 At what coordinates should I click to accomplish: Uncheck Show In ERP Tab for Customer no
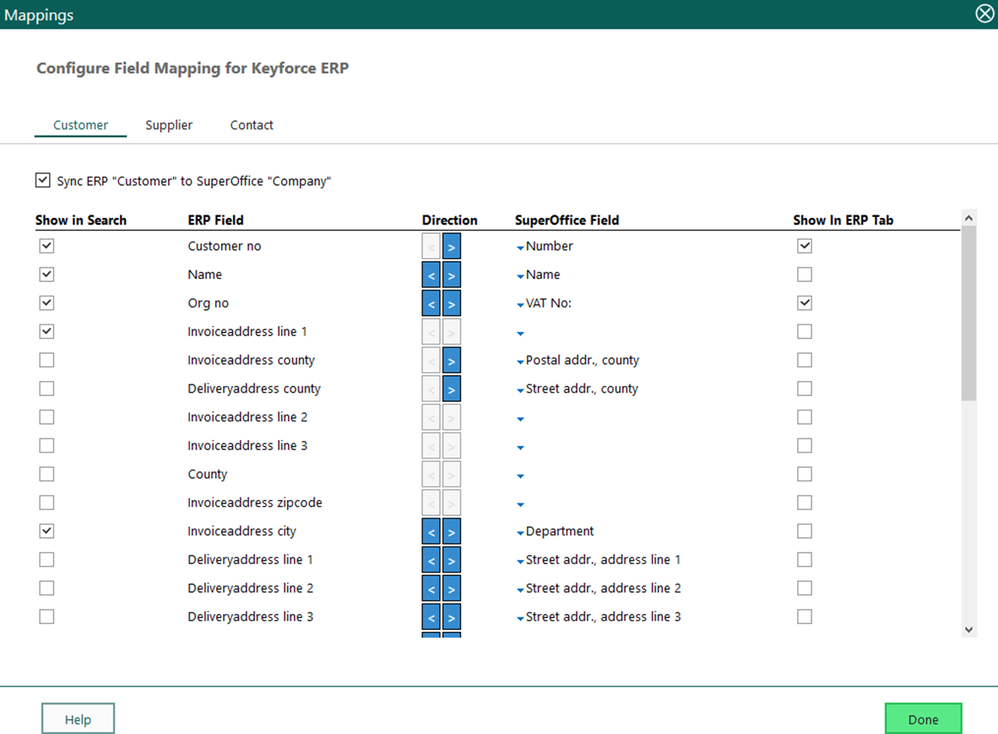coord(805,246)
